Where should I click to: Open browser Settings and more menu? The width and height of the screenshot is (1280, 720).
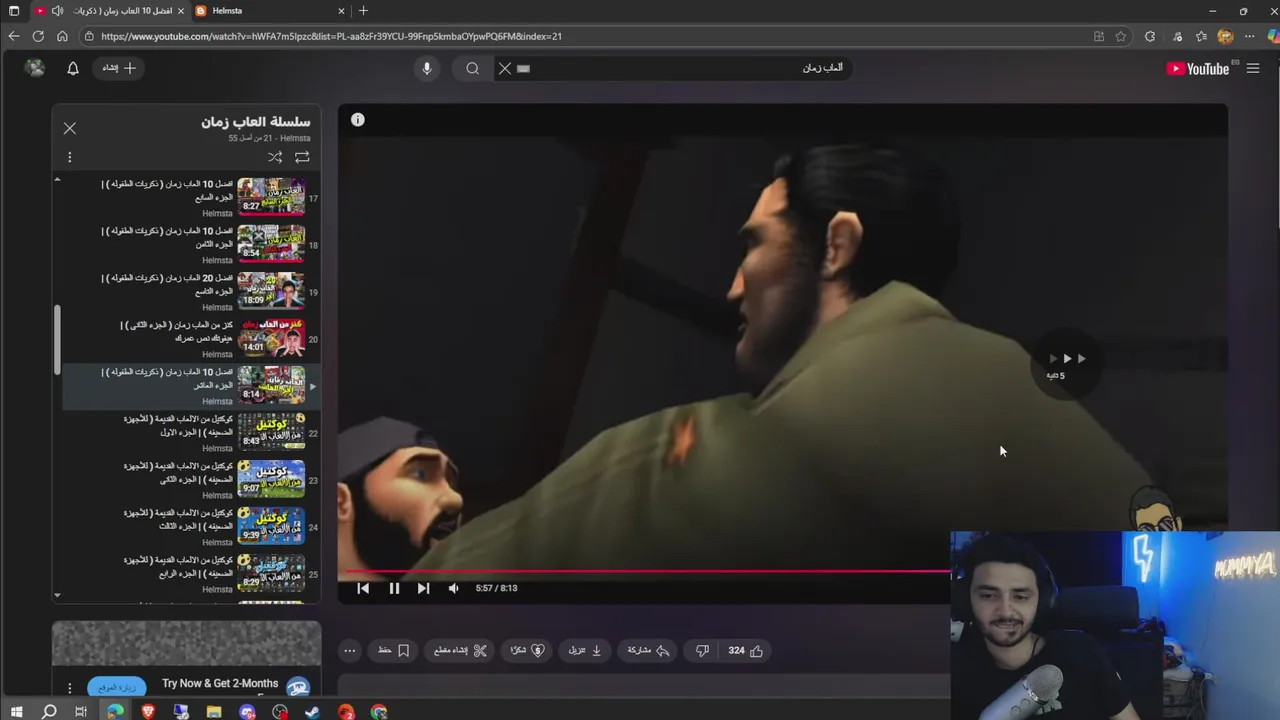(1250, 36)
